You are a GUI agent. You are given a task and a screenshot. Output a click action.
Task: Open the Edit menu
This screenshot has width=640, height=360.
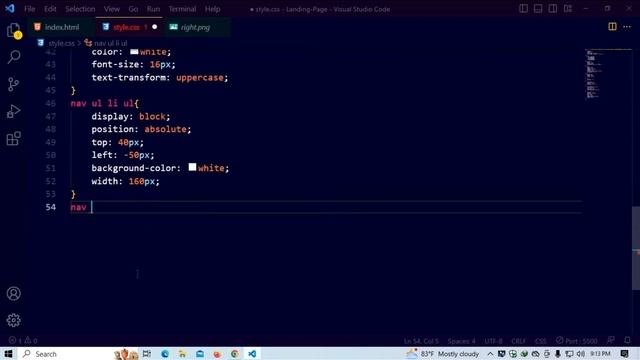pyautogui.click(x=50, y=9)
